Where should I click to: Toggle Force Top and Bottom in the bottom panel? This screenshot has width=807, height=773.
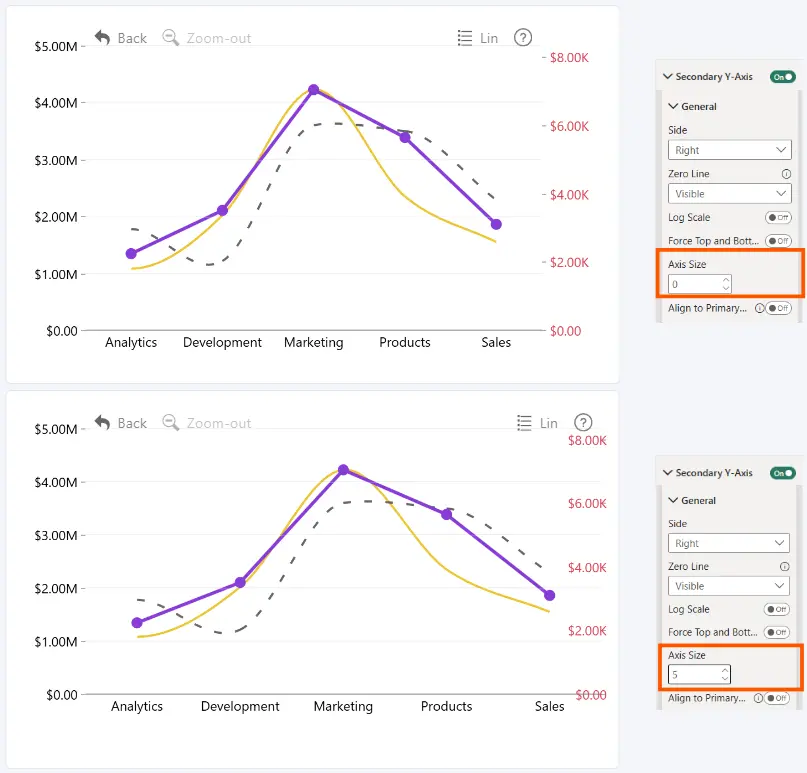pos(777,632)
